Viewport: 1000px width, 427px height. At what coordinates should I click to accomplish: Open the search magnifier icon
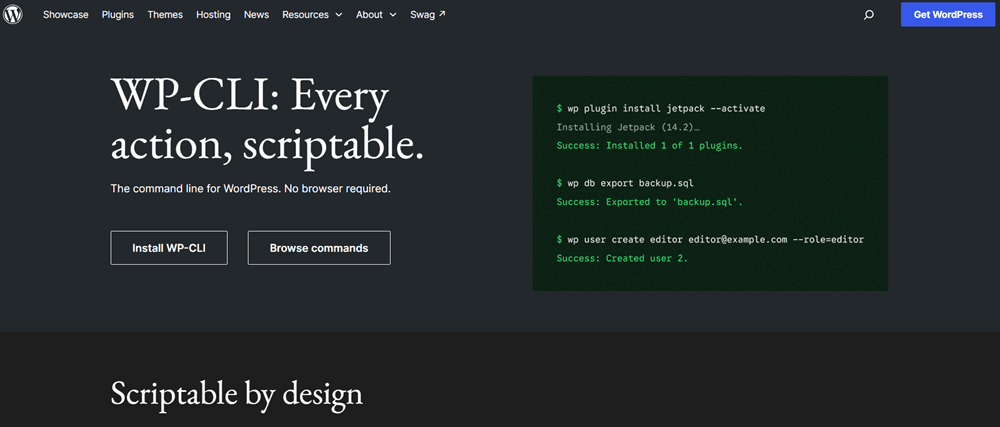click(869, 15)
